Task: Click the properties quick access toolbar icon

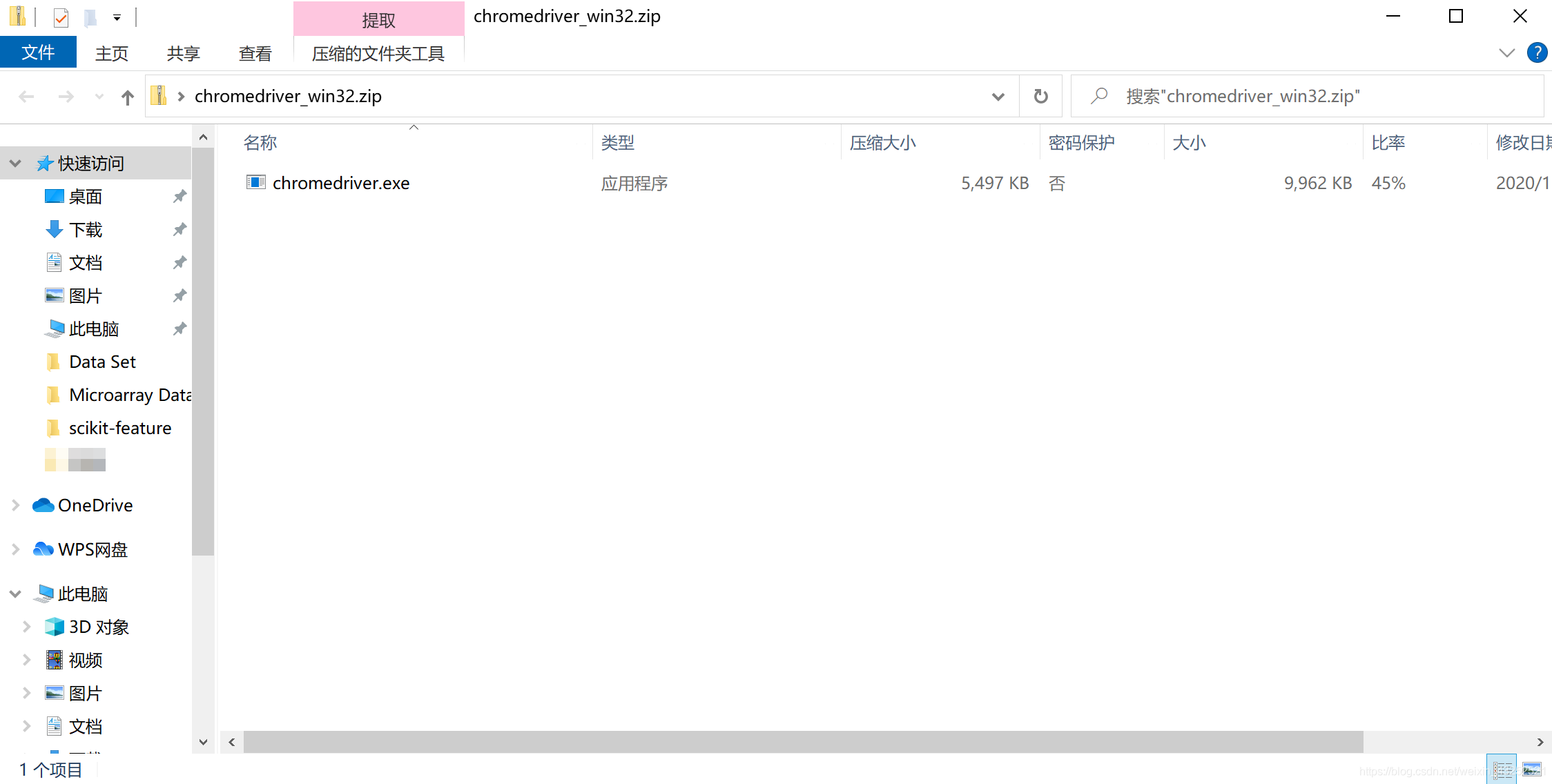Action: (x=61, y=17)
